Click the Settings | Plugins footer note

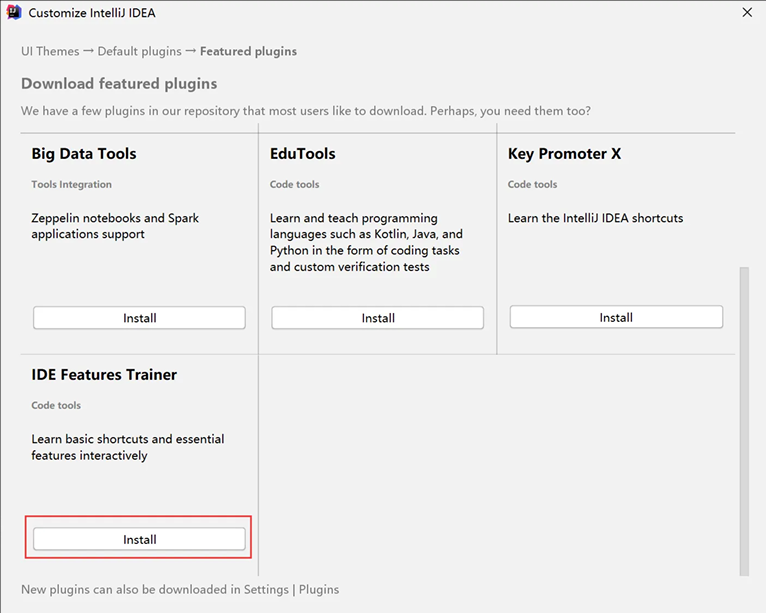point(180,590)
